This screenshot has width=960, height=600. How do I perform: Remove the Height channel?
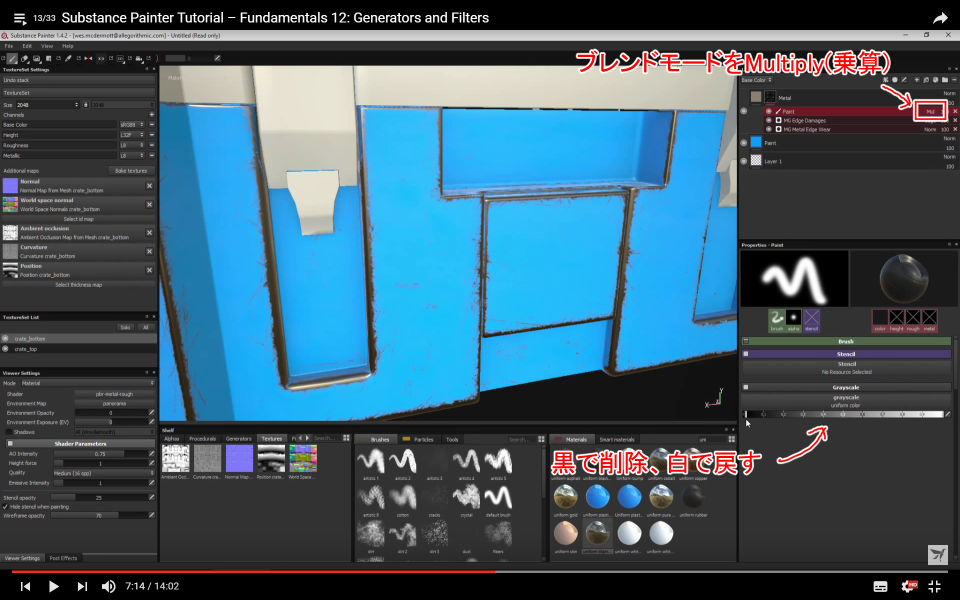pos(152,135)
